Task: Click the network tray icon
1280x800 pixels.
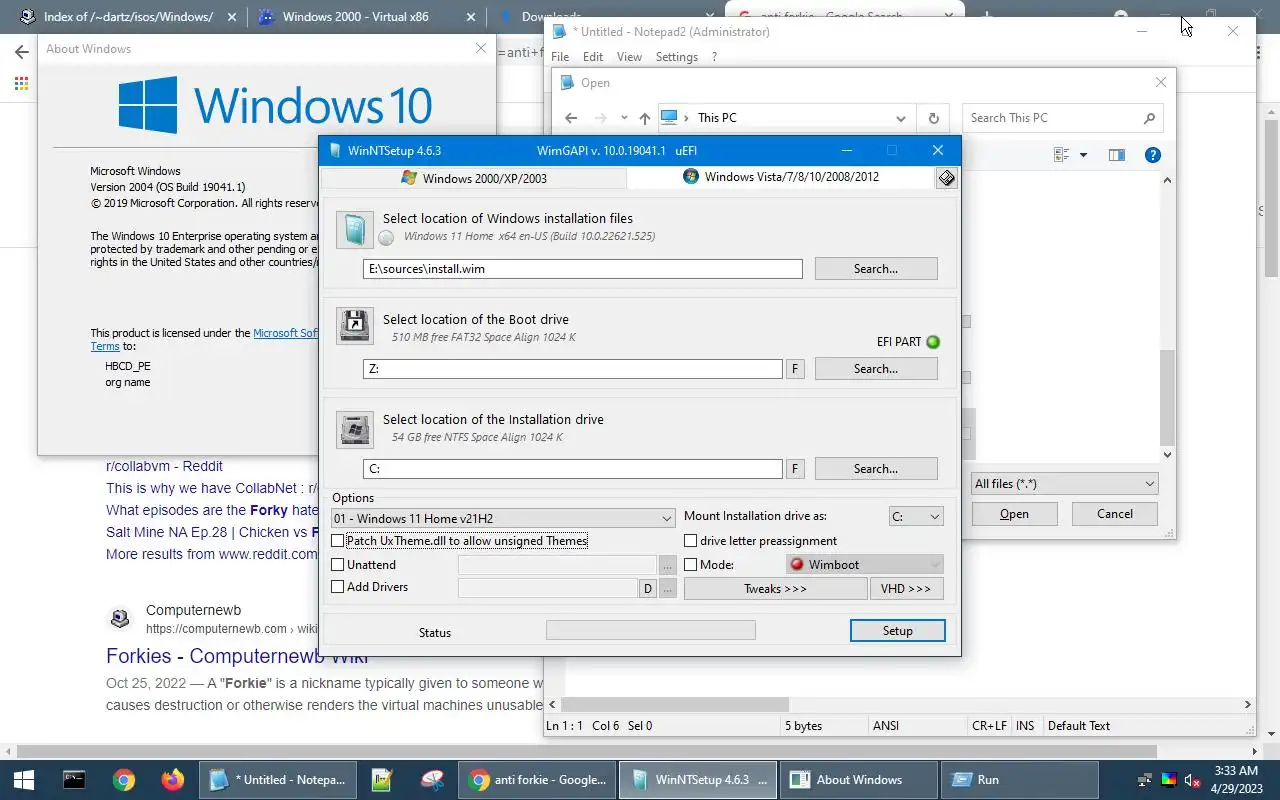Action: (1145, 780)
